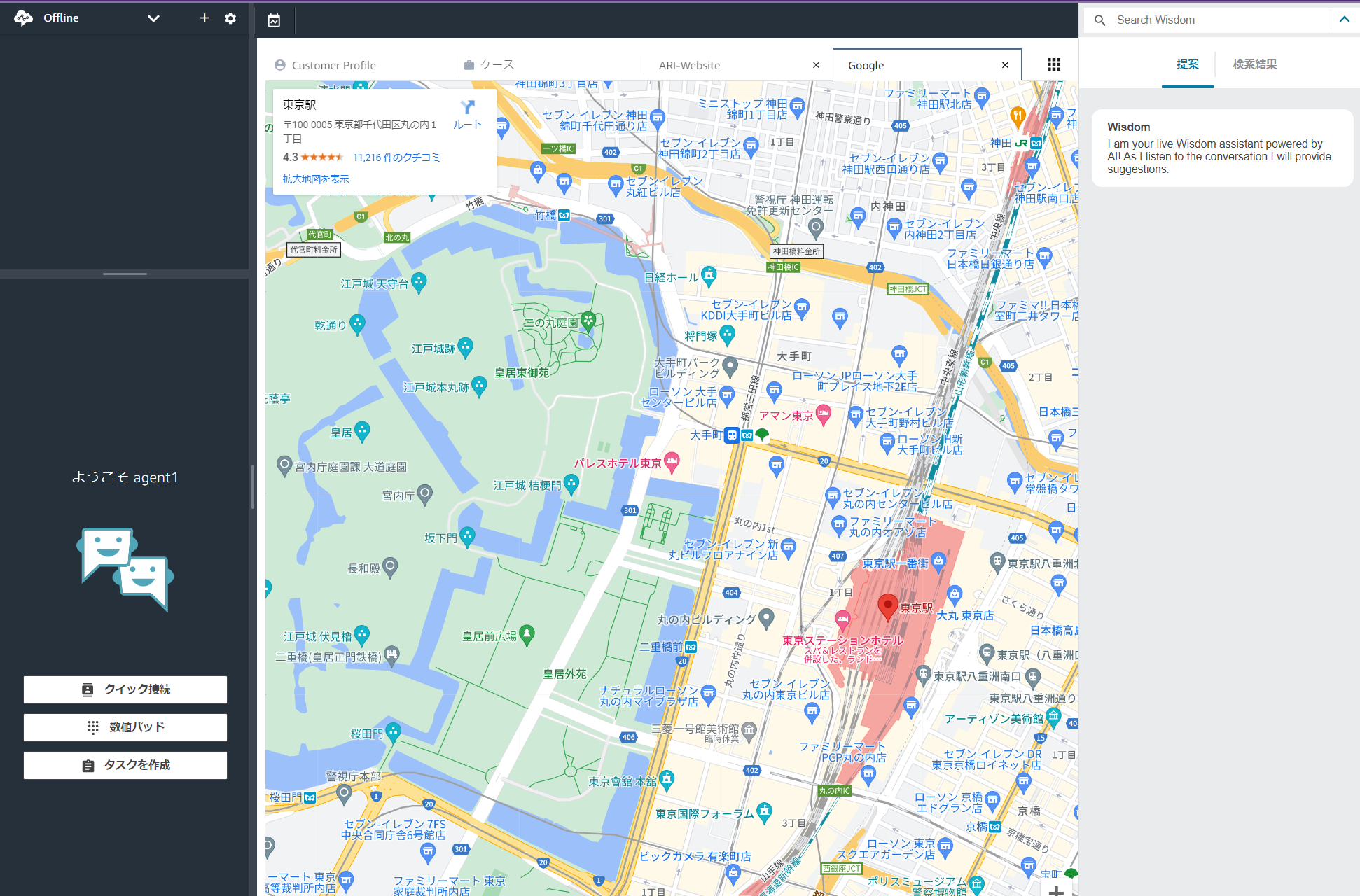Image resolution: width=1360 pixels, height=896 pixels.
Task: Open the calendar icon in top bar
Action: coord(274,21)
